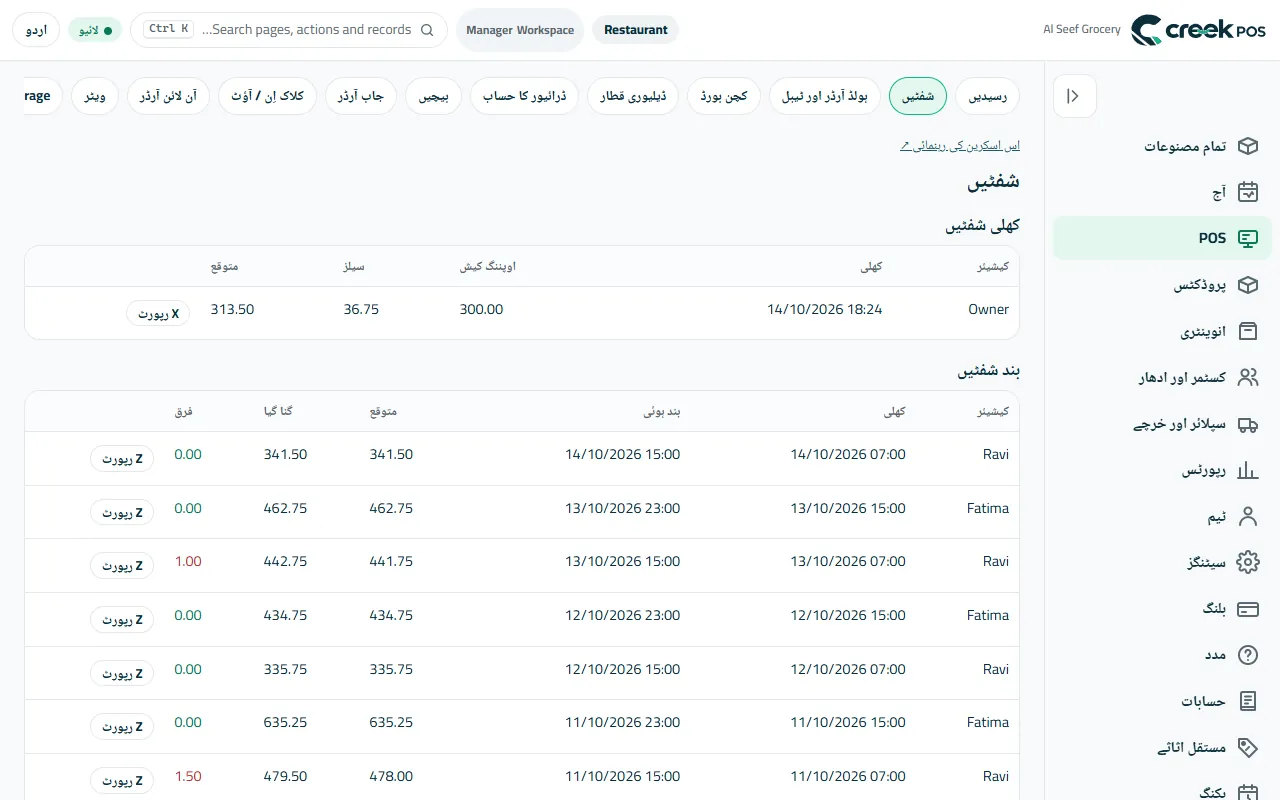Open the ڈیلیوری قطار tab
1280x800 pixels.
(633, 96)
